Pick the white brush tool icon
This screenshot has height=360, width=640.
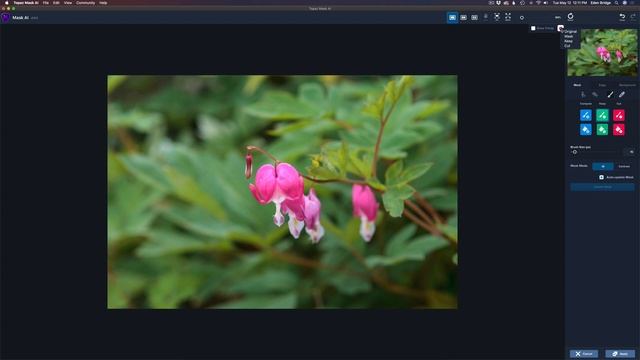(610, 95)
